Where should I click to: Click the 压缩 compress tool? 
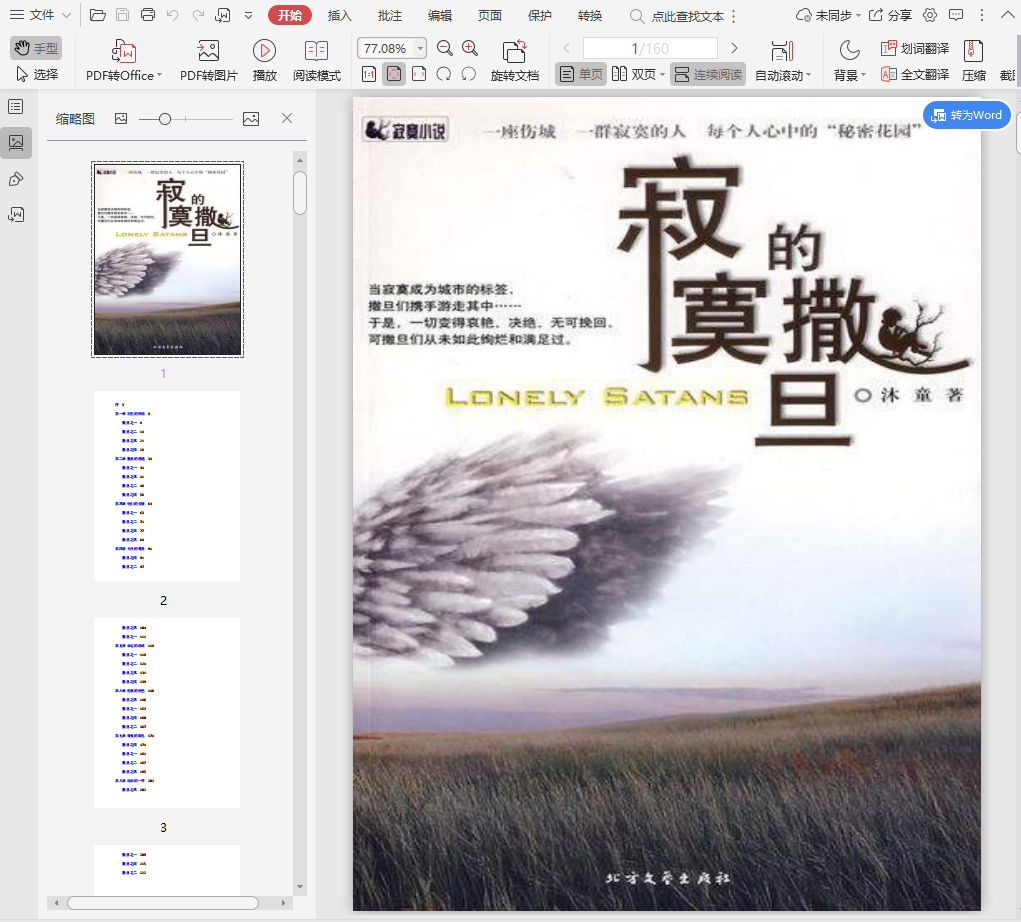pyautogui.click(x=973, y=61)
